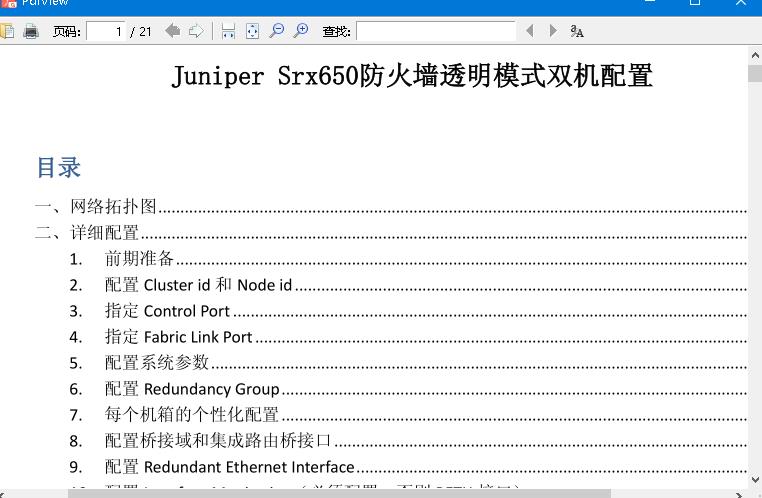Click the horizontal scrollbar thumb
Image resolution: width=762 pixels, height=498 pixels.
(339, 494)
